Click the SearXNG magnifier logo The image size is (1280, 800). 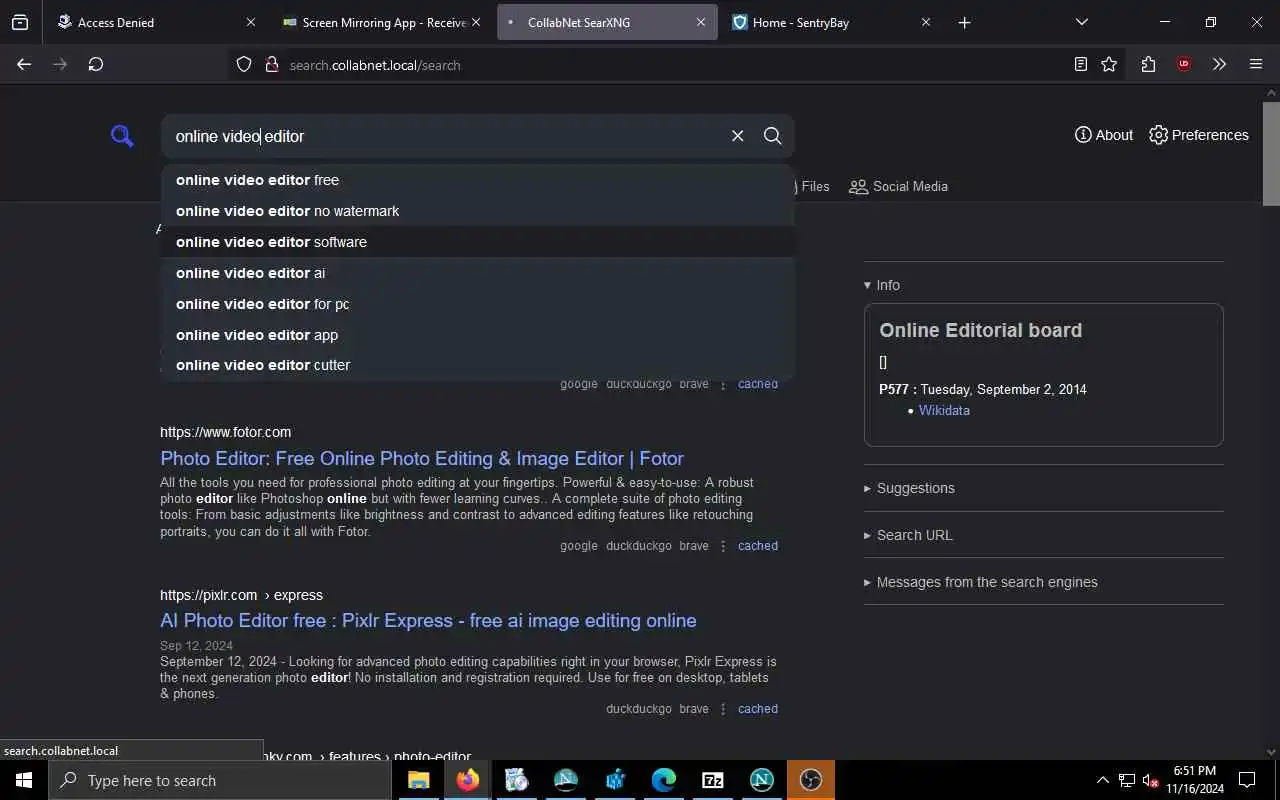pos(122,136)
